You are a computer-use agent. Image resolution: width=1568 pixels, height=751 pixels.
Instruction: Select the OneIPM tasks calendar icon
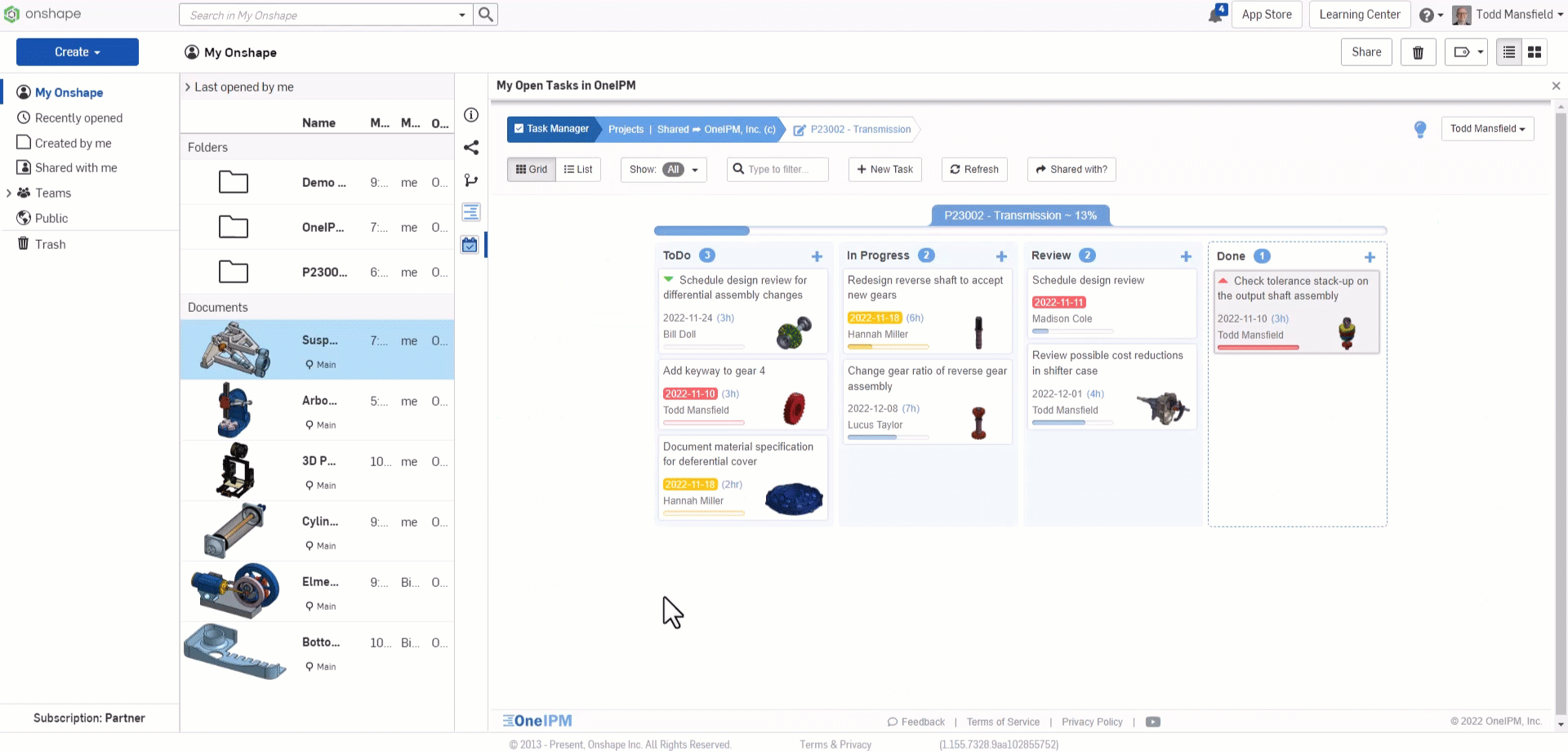(470, 244)
